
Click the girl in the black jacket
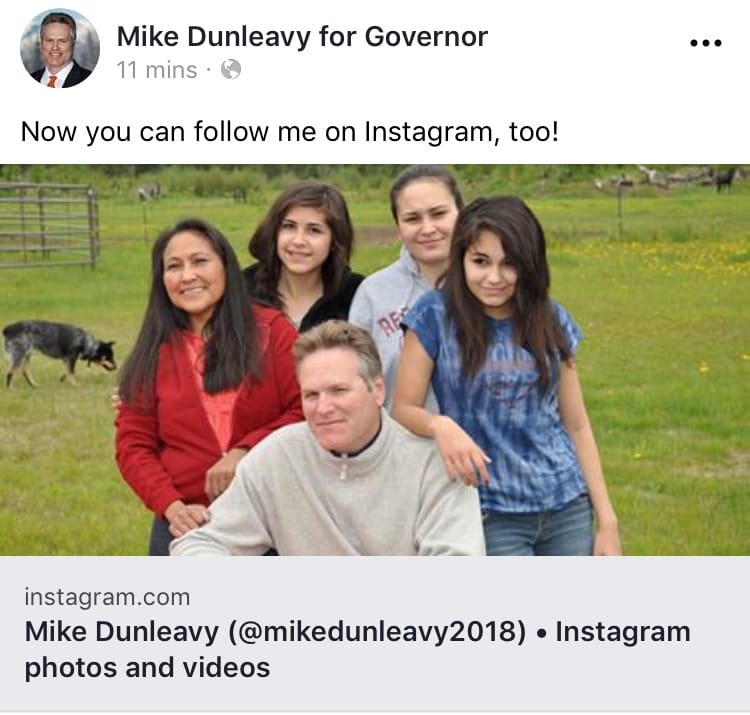pos(304,258)
